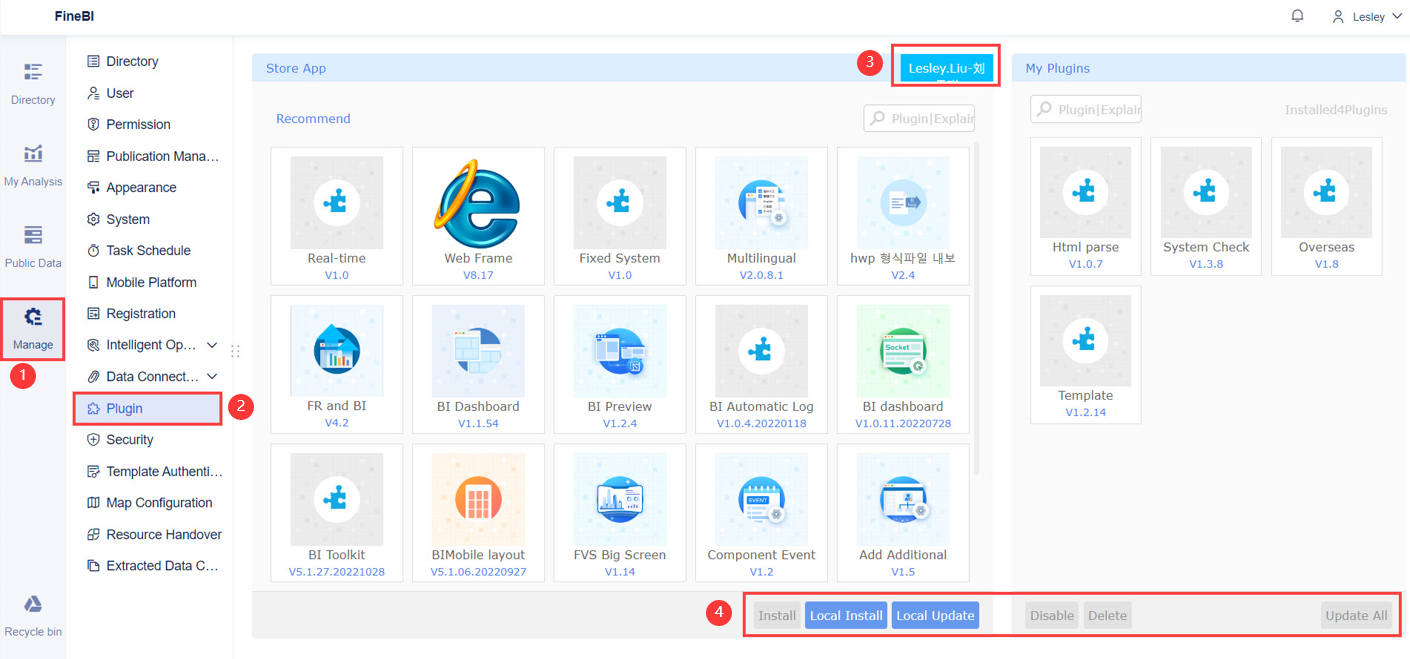
Task: Click the Local Update button
Action: tap(935, 615)
